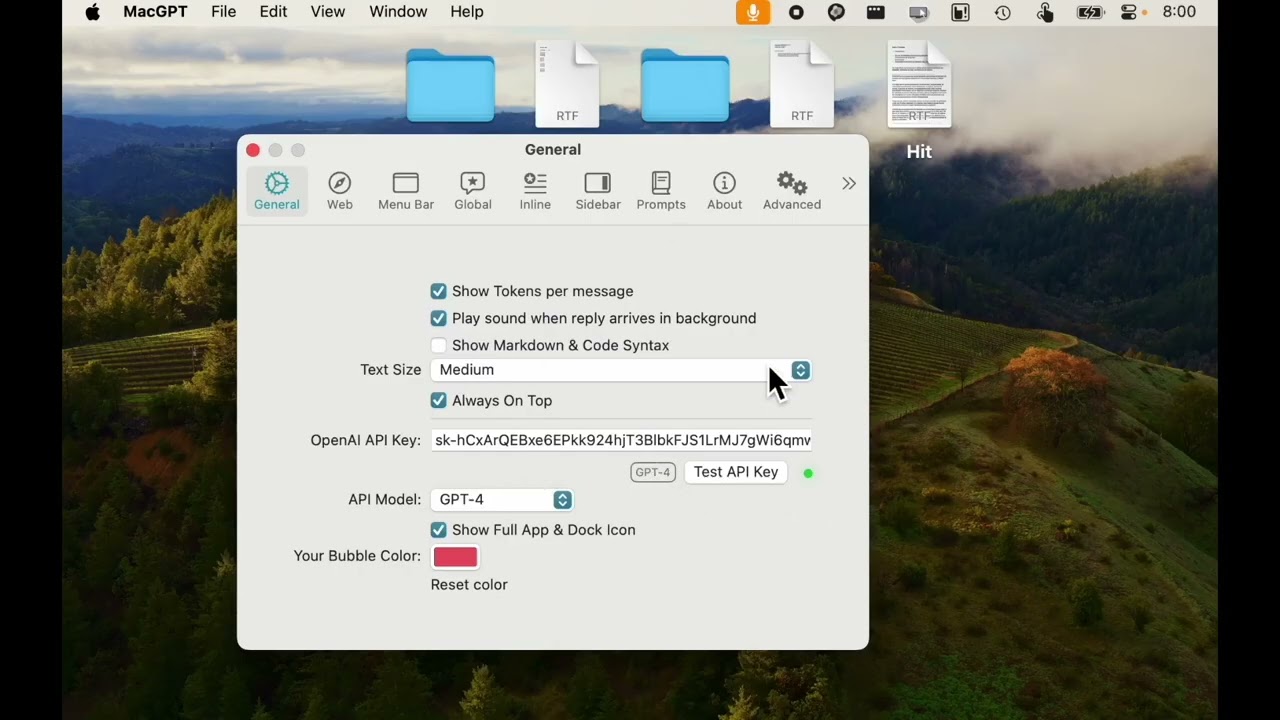
Task: Open the Advanced settings tab
Action: pos(792,191)
